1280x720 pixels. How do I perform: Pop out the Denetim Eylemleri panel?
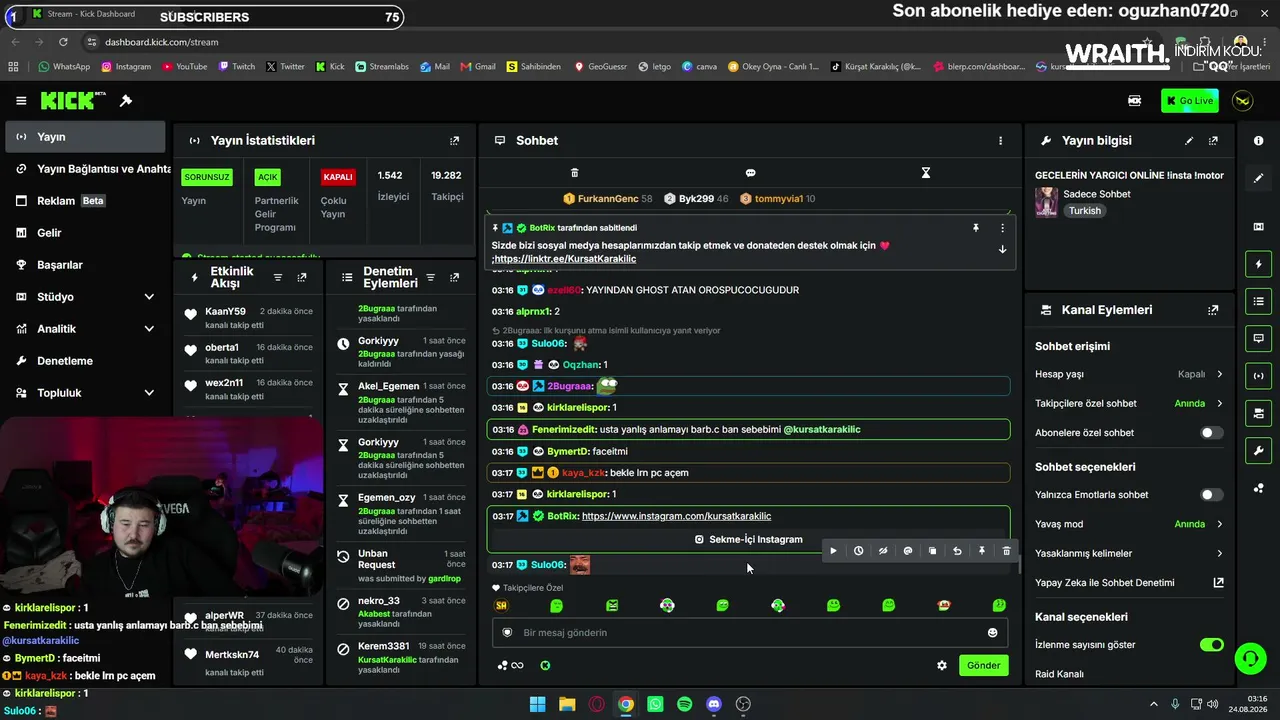tap(455, 277)
